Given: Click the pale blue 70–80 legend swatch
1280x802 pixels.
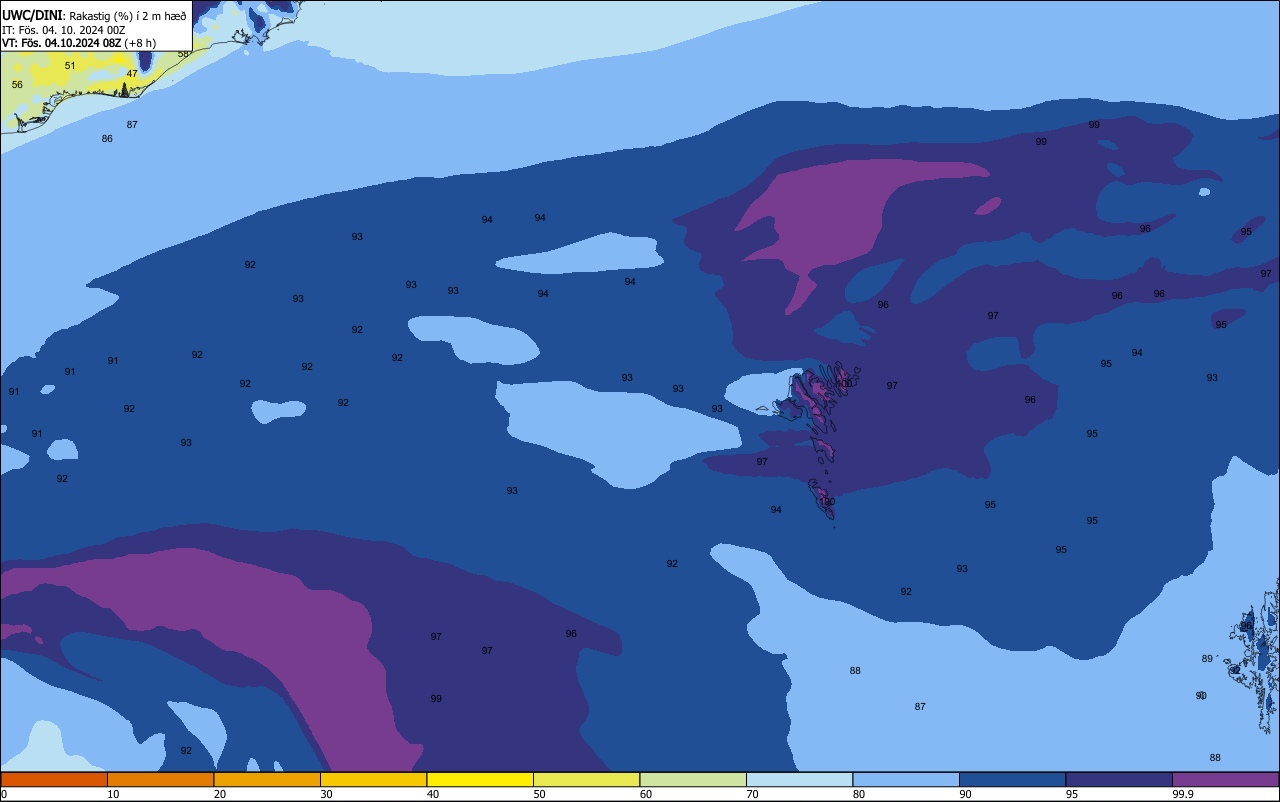Looking at the screenshot, I should click(x=799, y=779).
